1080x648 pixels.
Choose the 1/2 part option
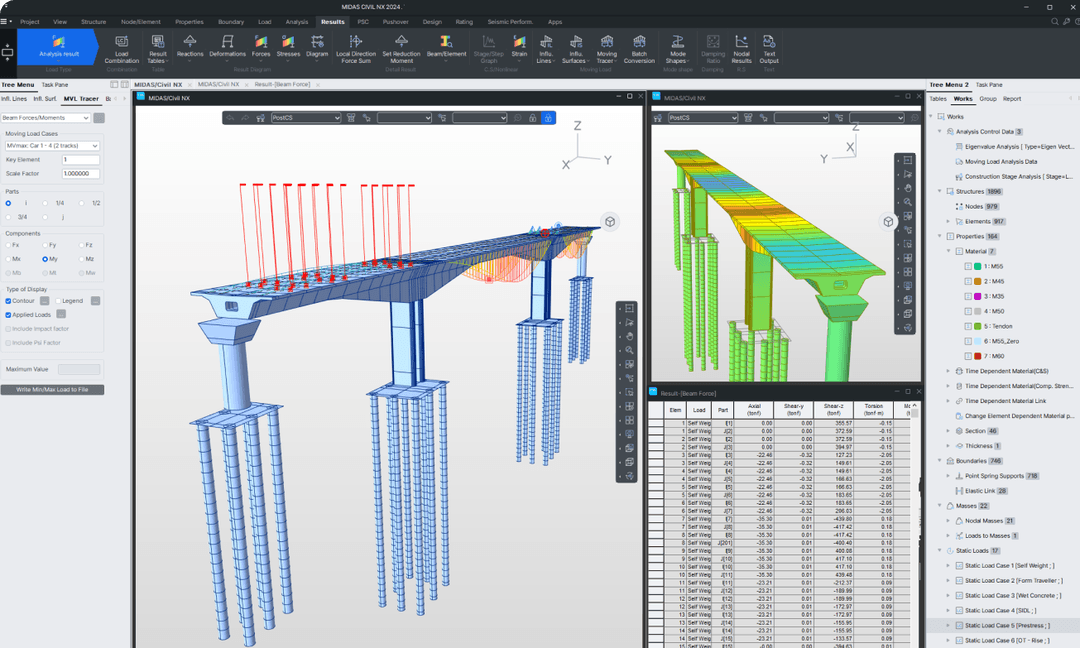[x=82, y=203]
